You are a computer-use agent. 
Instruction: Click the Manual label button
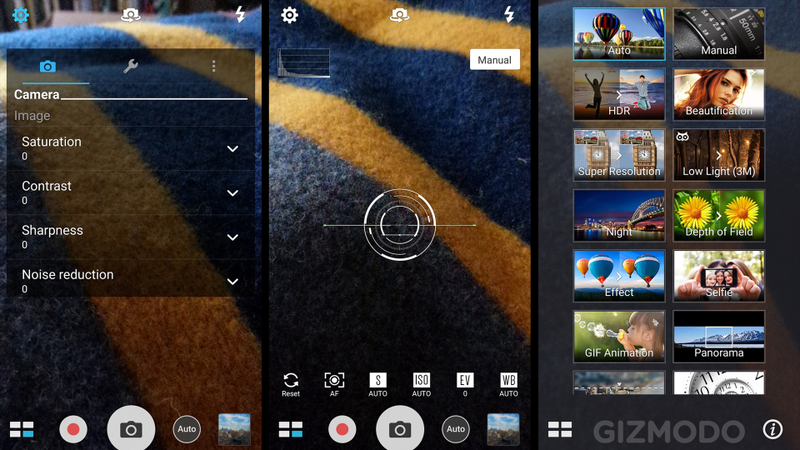pyautogui.click(x=494, y=60)
